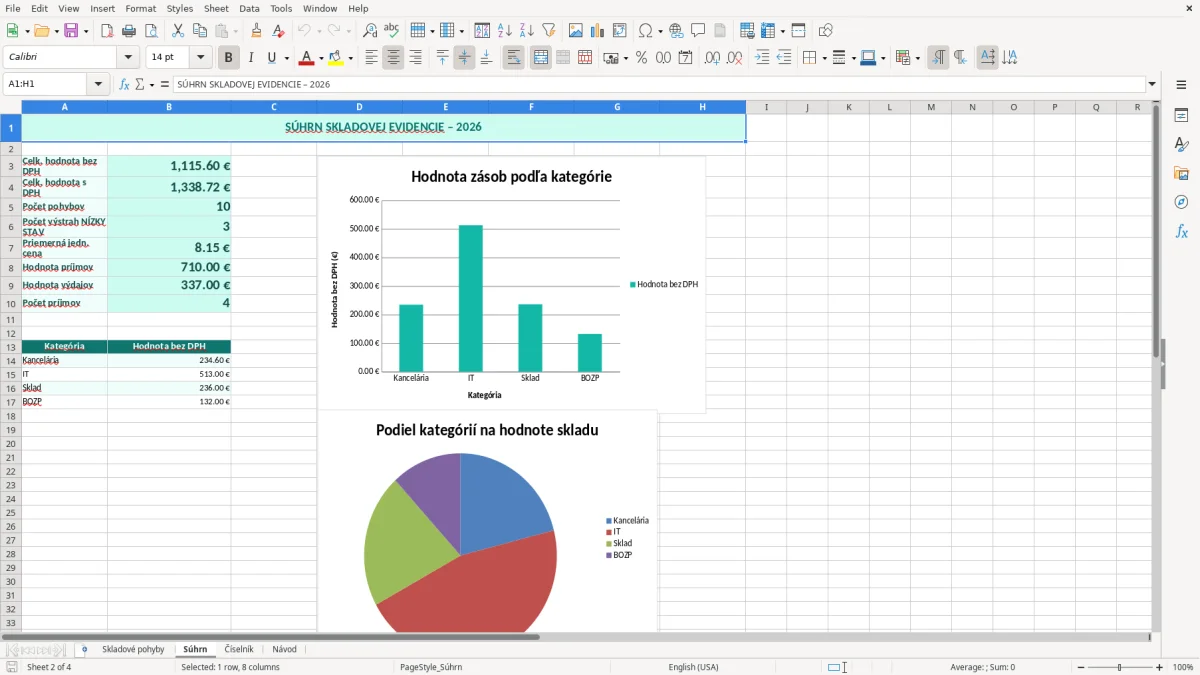Viewport: 1200px width, 675px height.
Task: Expand the Name Box dropdown
Action: click(x=98, y=84)
